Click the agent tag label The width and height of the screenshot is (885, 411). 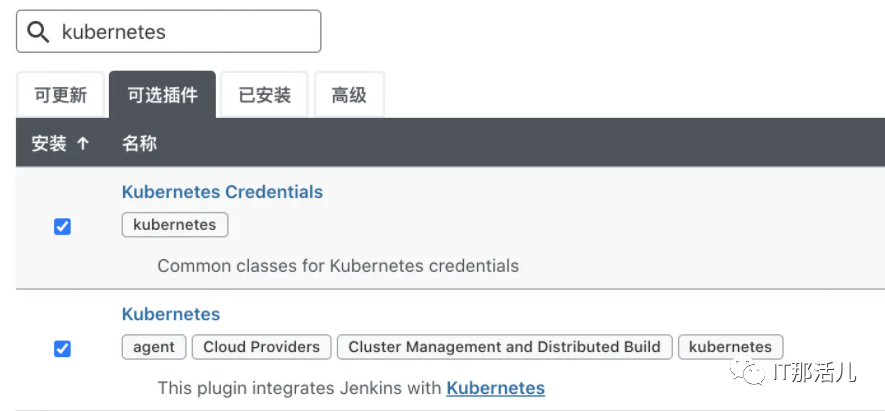point(154,347)
